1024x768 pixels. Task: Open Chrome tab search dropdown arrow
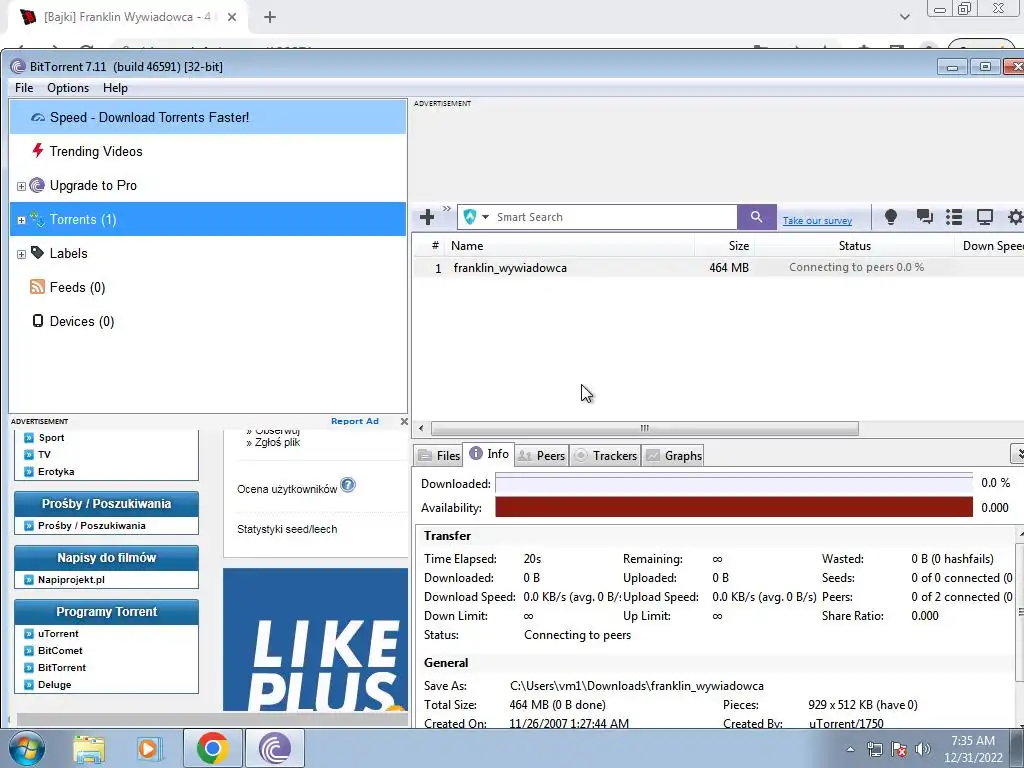coord(904,17)
